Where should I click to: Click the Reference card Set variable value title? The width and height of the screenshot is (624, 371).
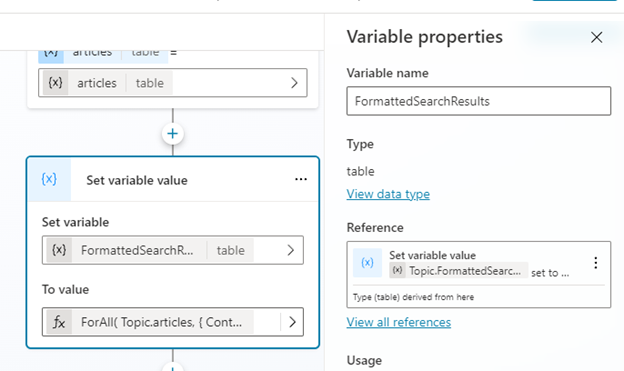(x=432, y=255)
